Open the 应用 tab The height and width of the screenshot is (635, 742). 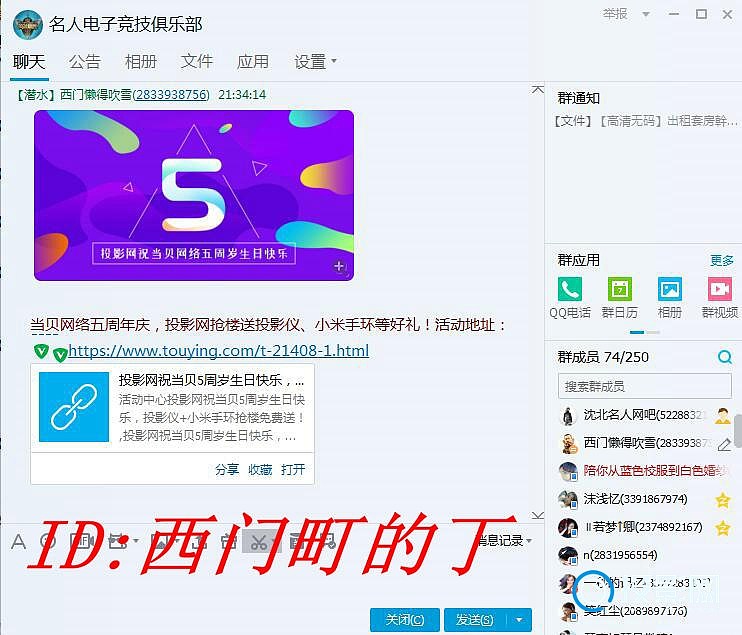(253, 62)
